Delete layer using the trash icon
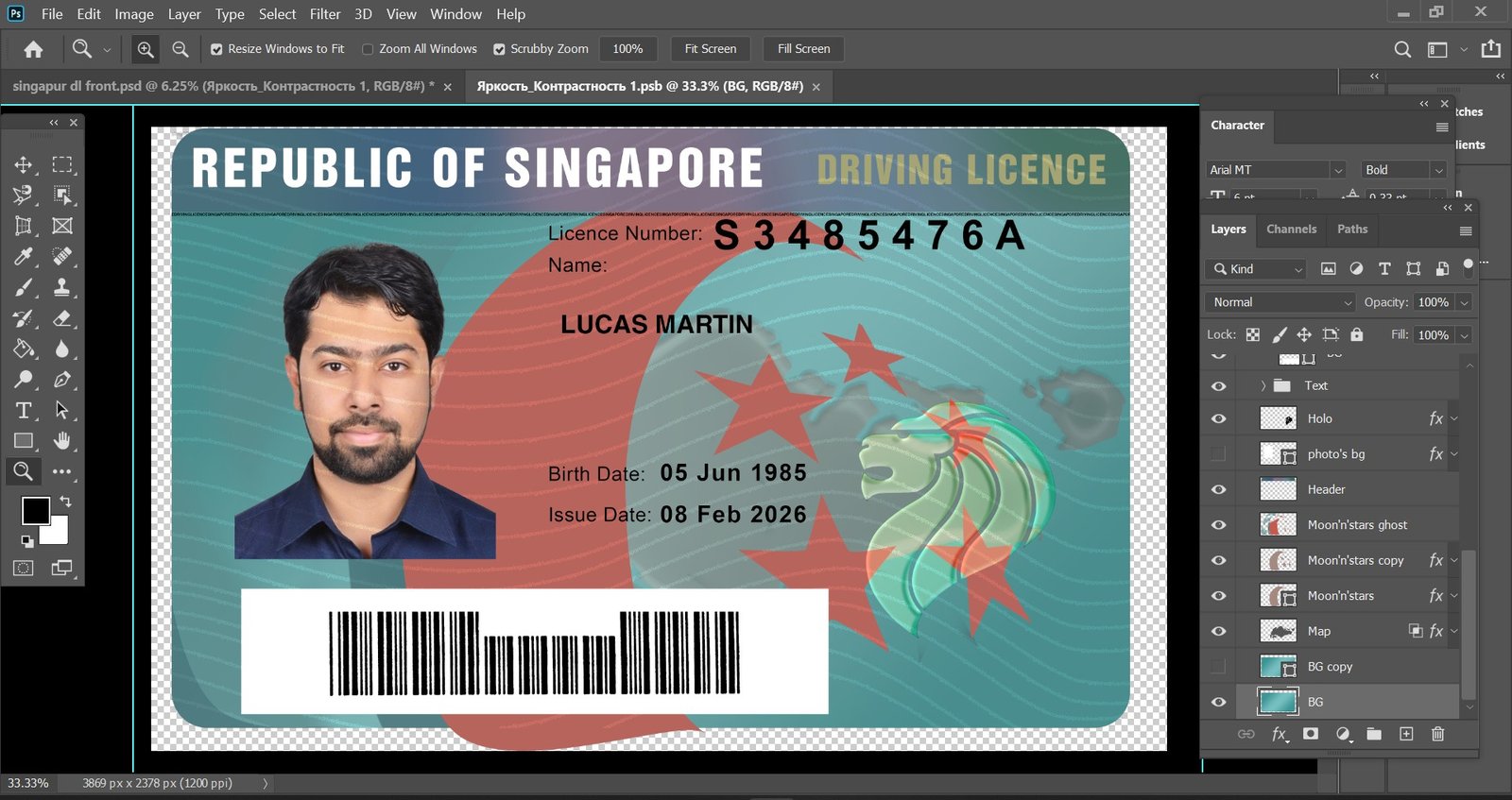Viewport: 1512px width, 800px height. tap(1437, 734)
